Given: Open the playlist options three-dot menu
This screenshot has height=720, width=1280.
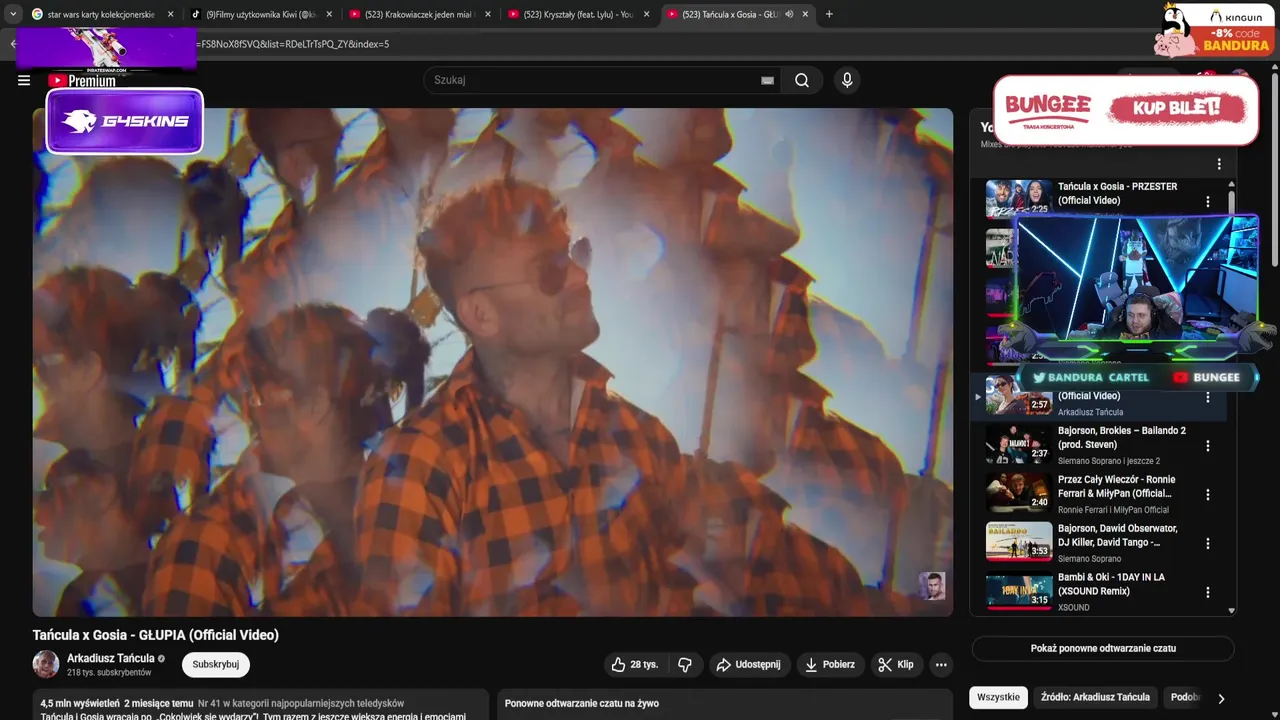Looking at the screenshot, I should click(x=1219, y=164).
